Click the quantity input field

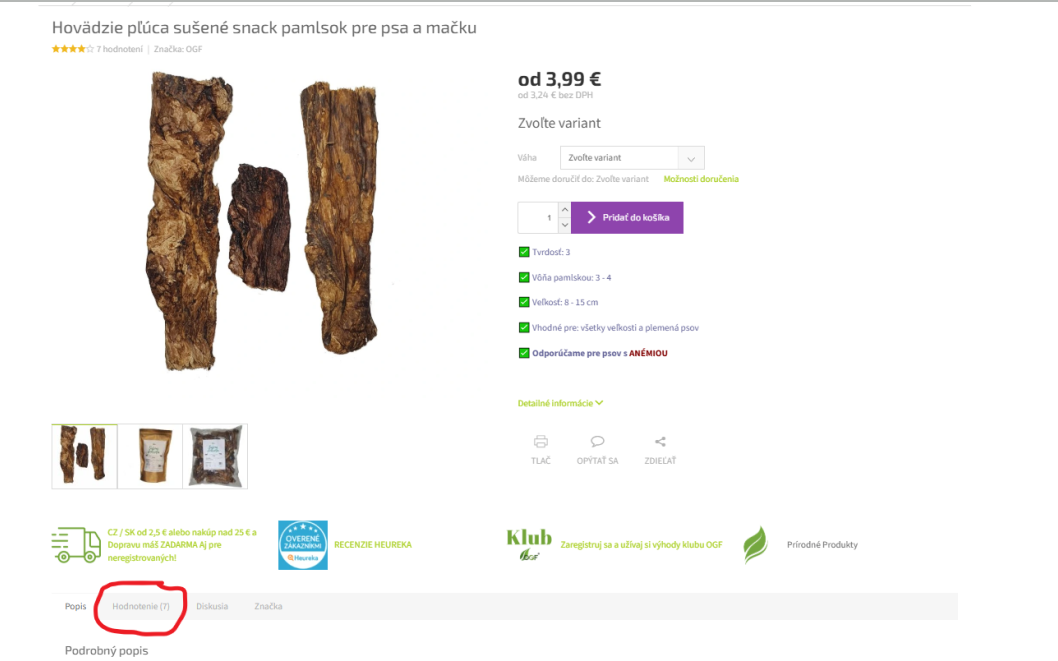pyautogui.click(x=538, y=218)
